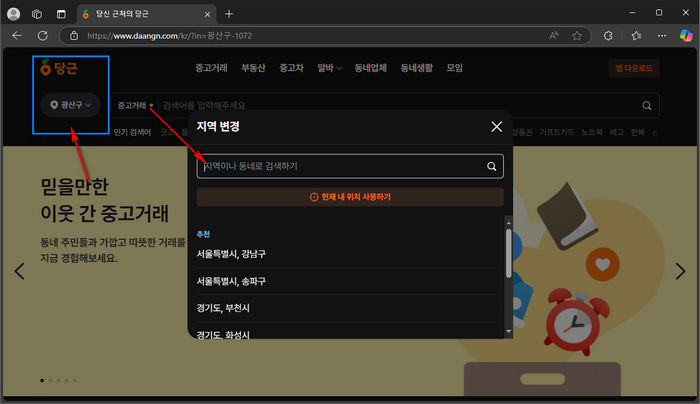
Task: Go to 동네업체 page
Action: (x=371, y=68)
